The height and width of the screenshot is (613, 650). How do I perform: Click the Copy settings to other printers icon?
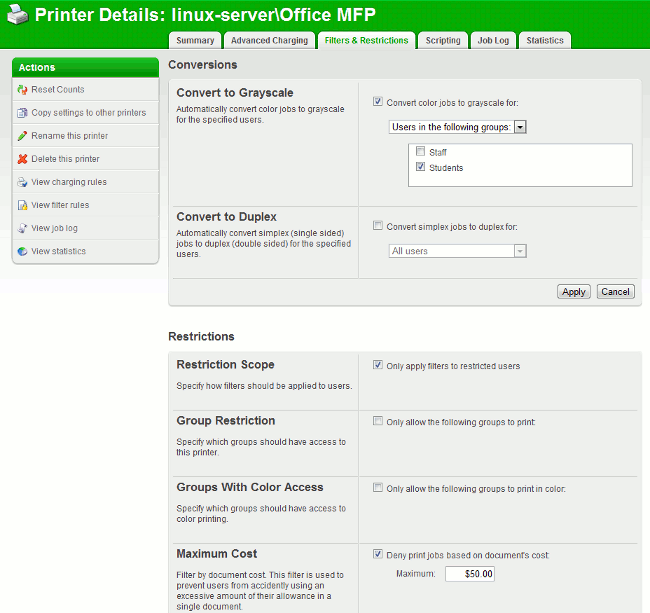point(22,113)
